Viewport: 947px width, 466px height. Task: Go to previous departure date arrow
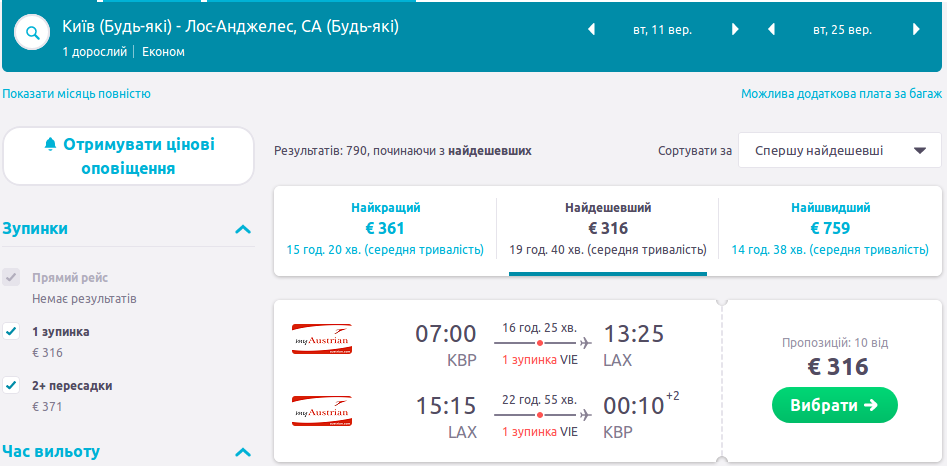[591, 29]
